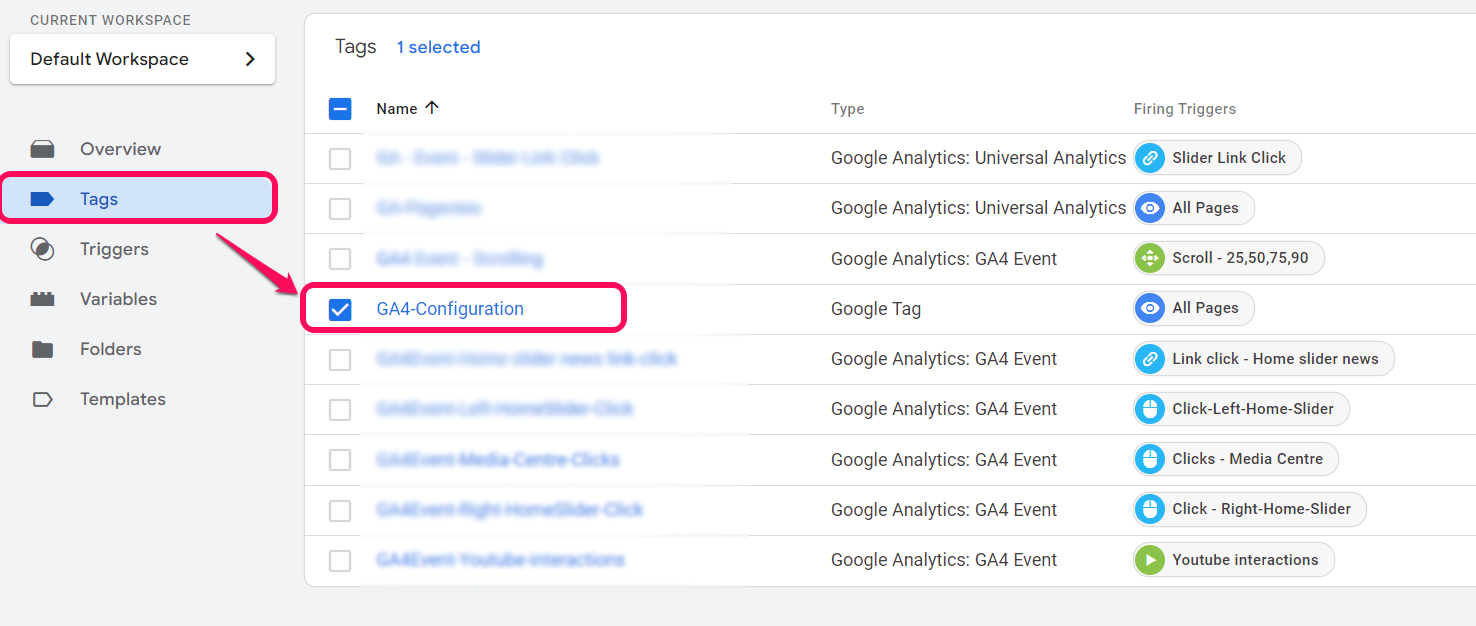The image size is (1476, 626).
Task: Click the Scroll trigger green icon
Action: [1150, 258]
